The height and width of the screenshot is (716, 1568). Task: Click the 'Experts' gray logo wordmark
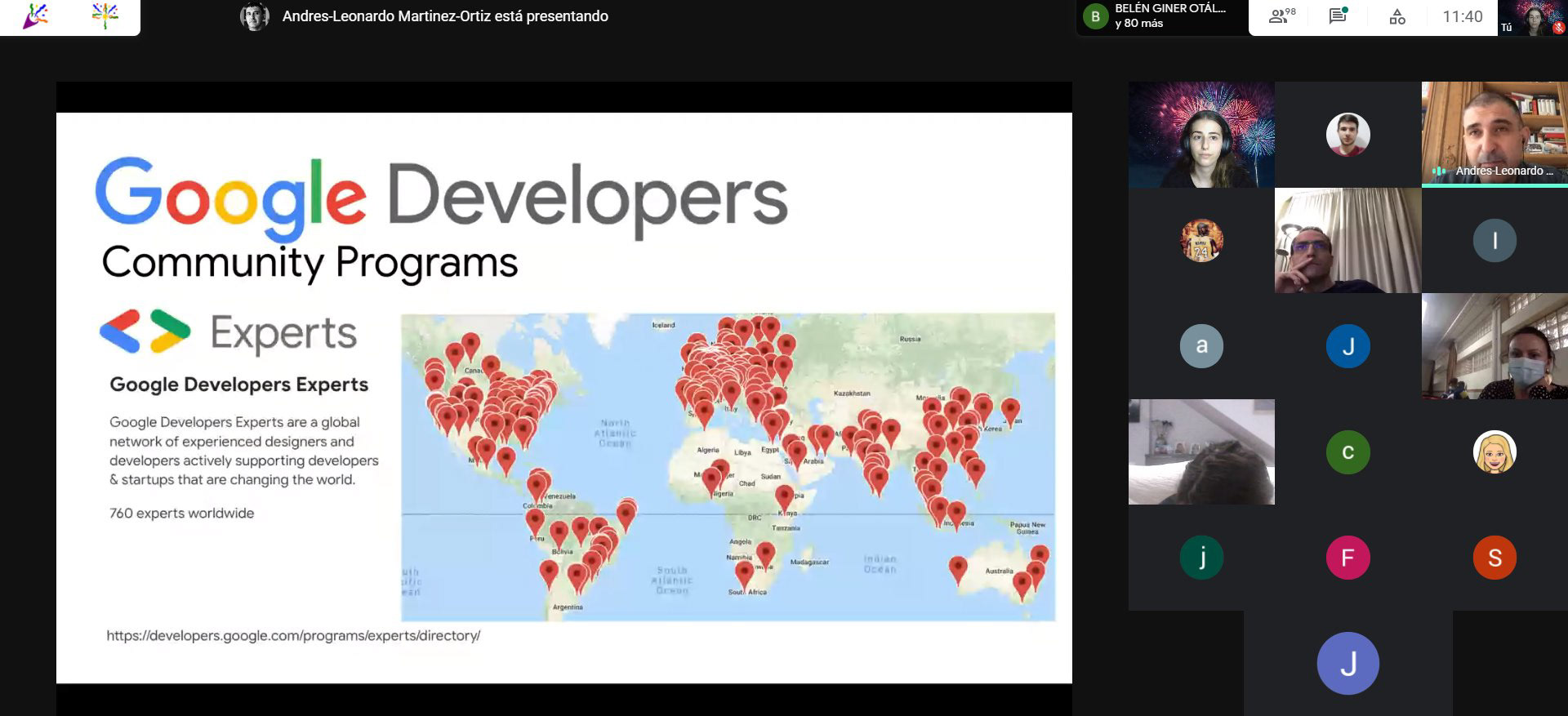283,334
